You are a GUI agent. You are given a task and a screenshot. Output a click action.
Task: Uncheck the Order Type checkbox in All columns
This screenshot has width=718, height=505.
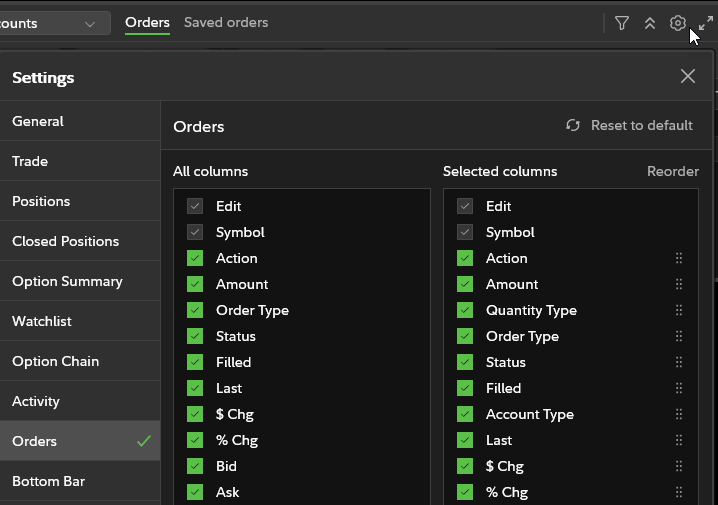click(195, 310)
